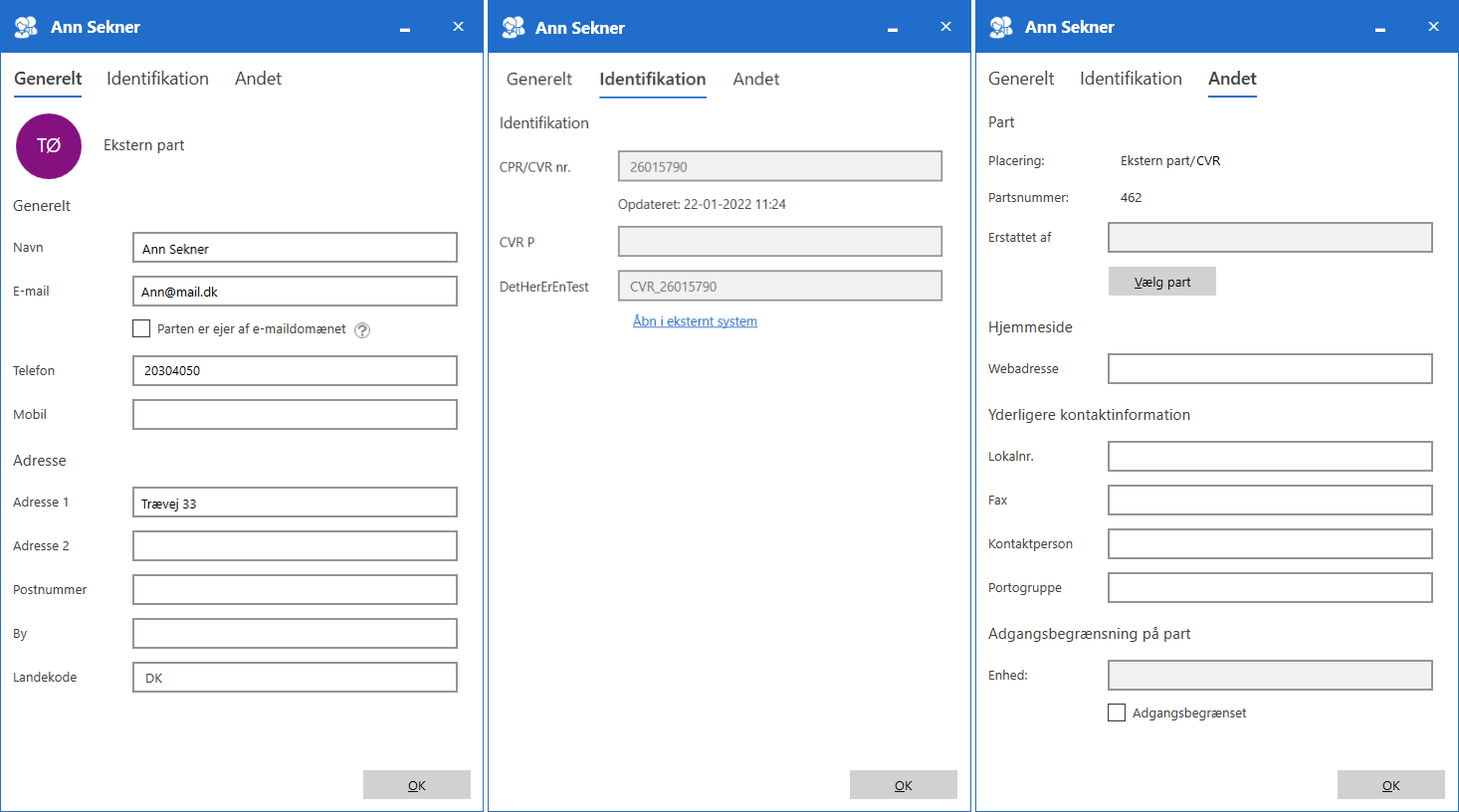Tick the Adgangsbegrænset checkbox
Image resolution: width=1459 pixels, height=812 pixels.
click(1117, 712)
